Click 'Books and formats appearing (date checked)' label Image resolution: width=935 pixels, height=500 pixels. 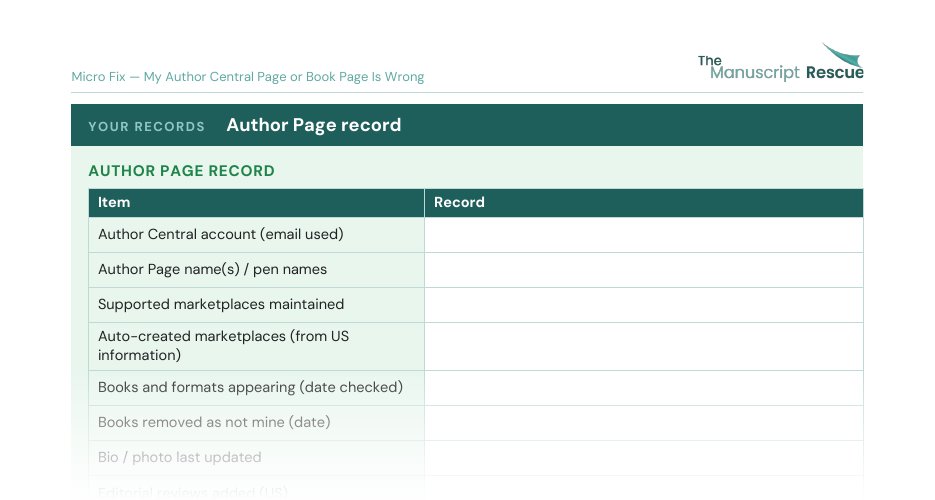250,387
